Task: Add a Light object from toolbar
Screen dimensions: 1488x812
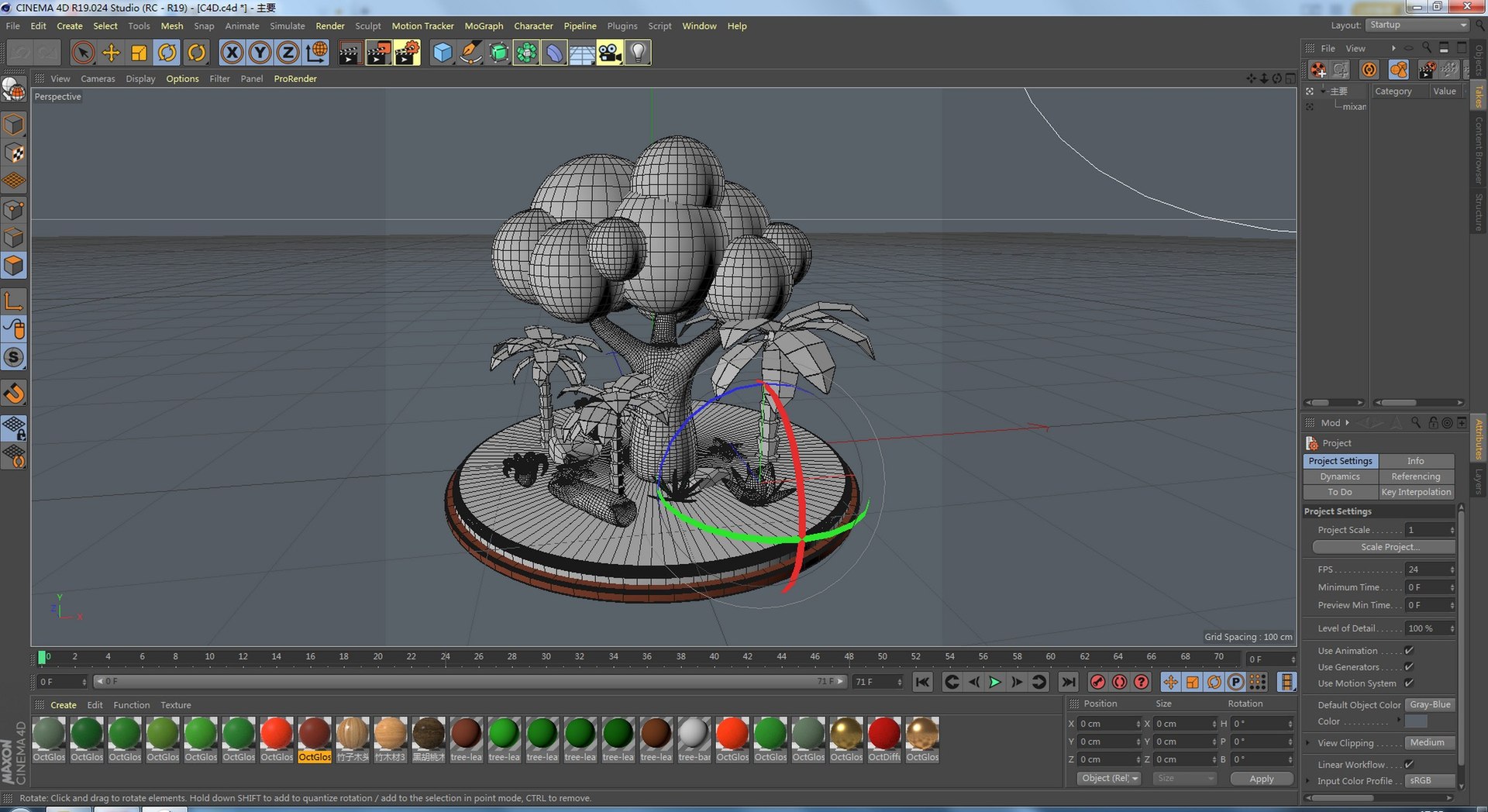Action: coord(638,53)
